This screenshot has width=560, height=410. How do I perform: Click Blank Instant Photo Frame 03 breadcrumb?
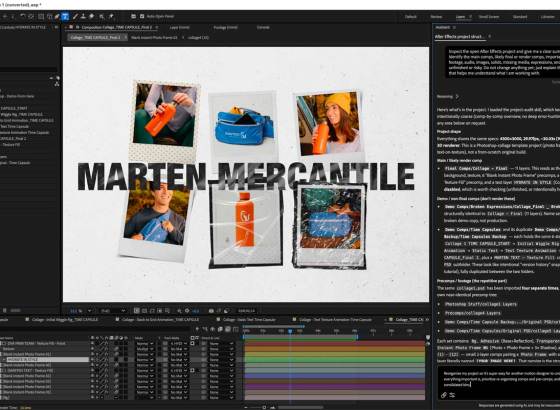point(154,38)
